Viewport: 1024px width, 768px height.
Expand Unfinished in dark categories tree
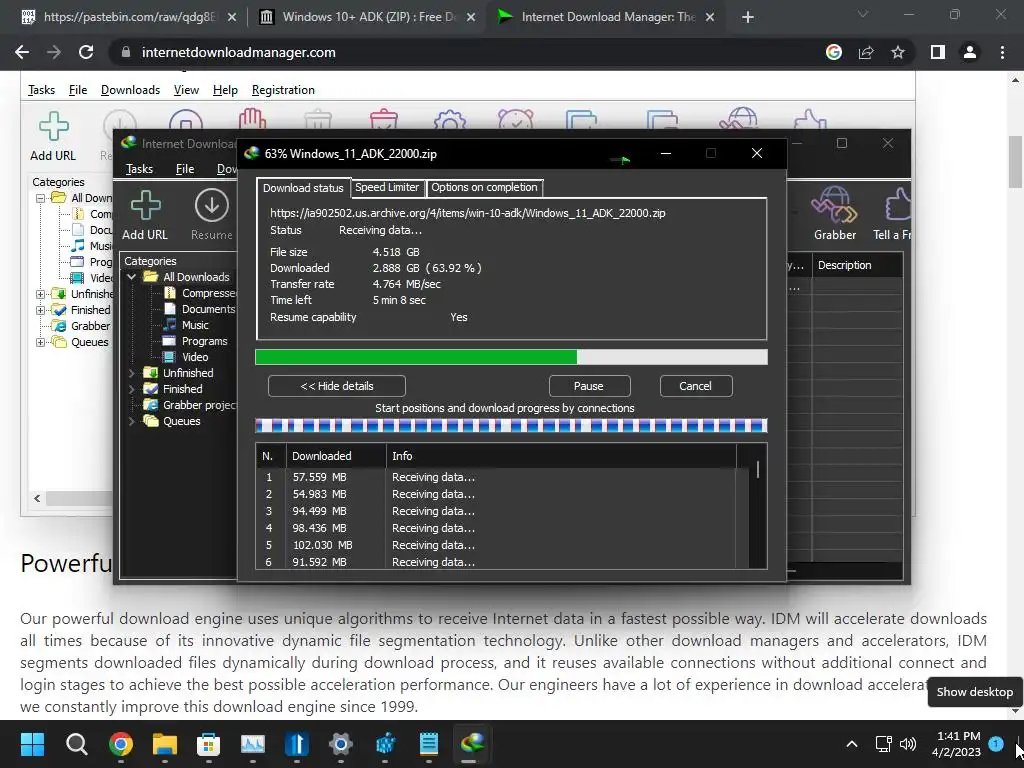(131, 373)
